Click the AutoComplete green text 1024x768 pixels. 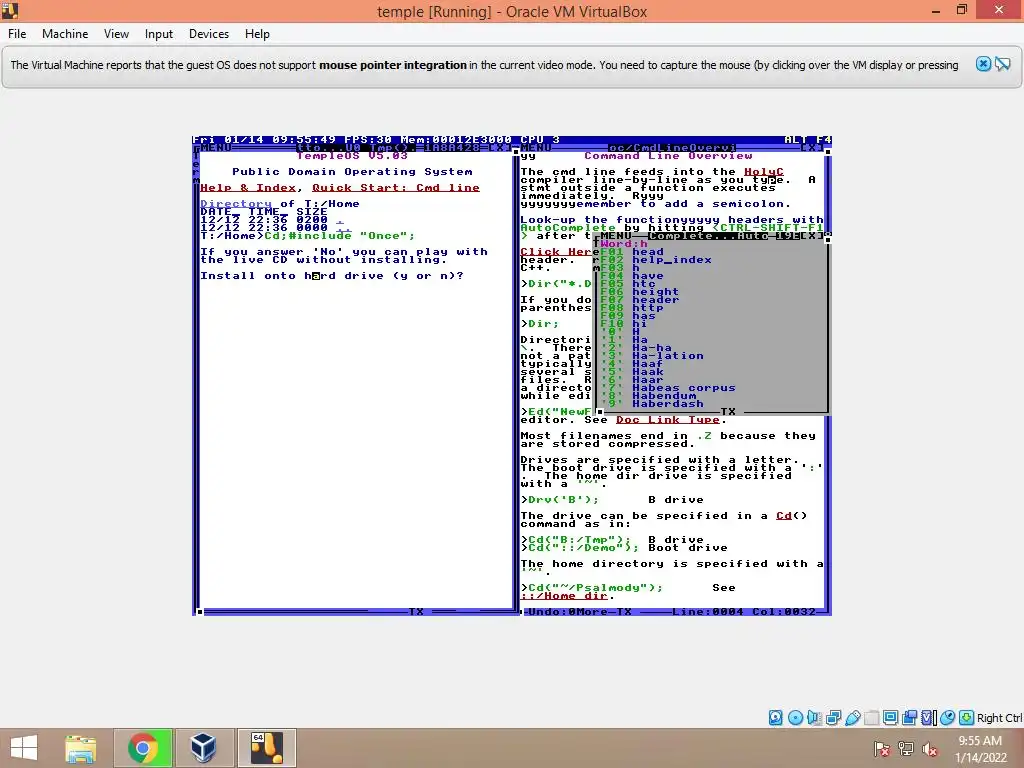tap(568, 228)
